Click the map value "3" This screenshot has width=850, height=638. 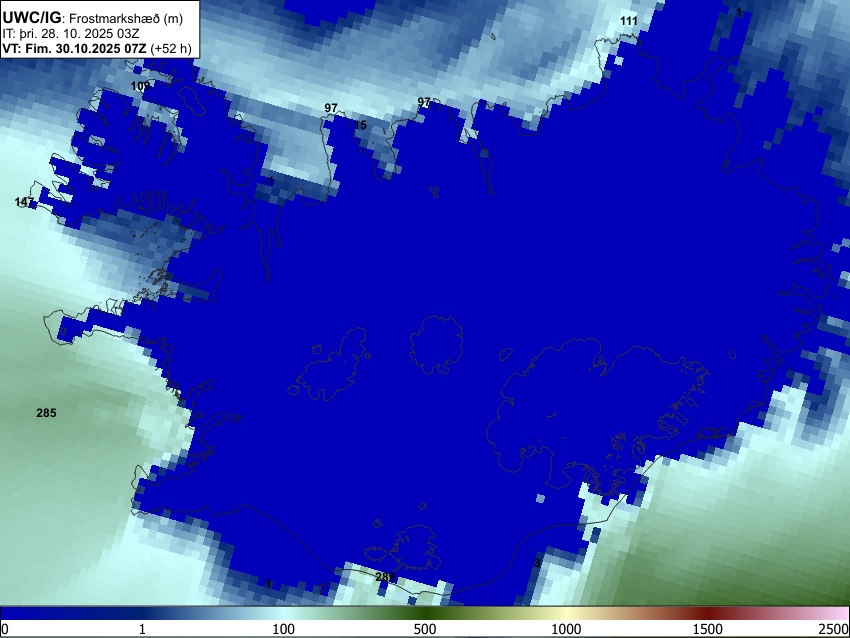point(537,563)
